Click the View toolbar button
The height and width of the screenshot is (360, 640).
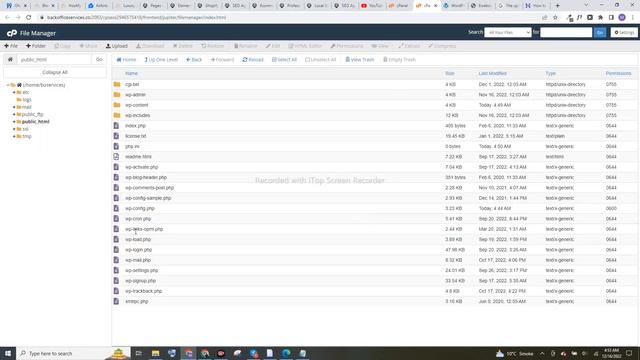click(x=380, y=46)
